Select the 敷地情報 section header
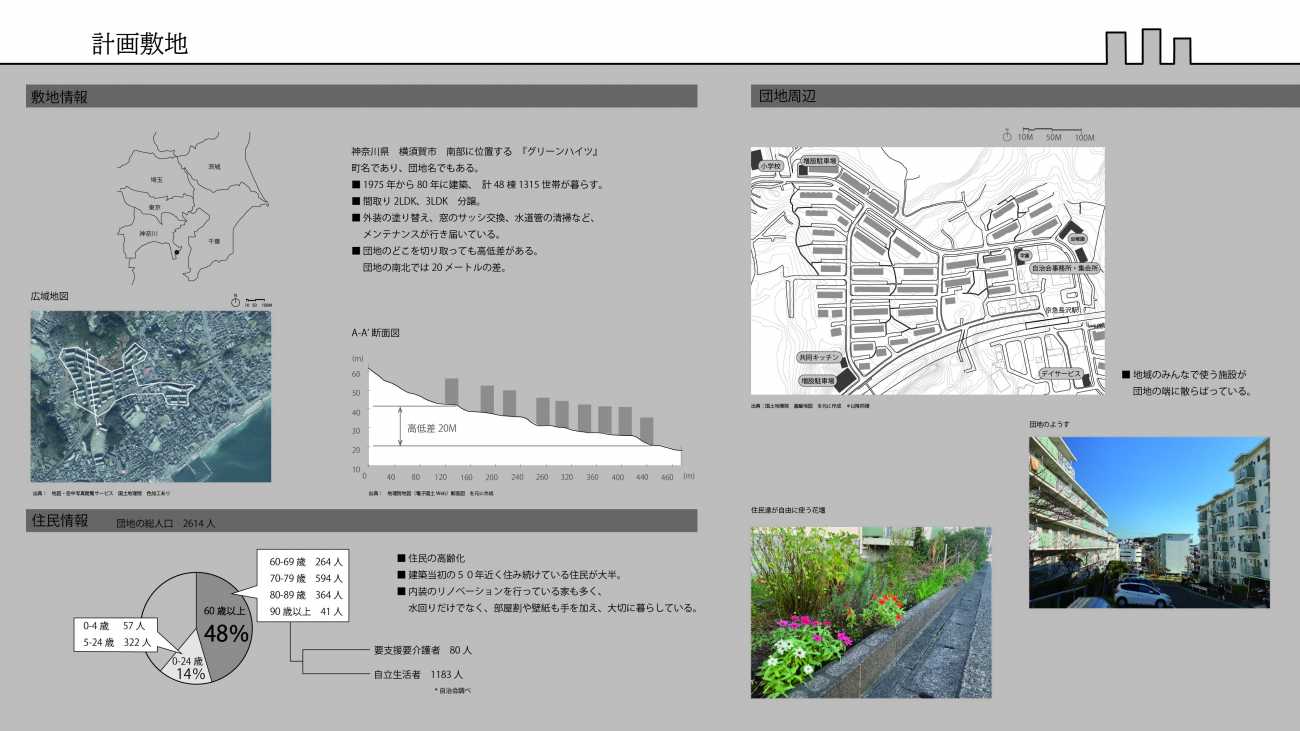Viewport: 1300px width, 731px height. click(x=361, y=97)
